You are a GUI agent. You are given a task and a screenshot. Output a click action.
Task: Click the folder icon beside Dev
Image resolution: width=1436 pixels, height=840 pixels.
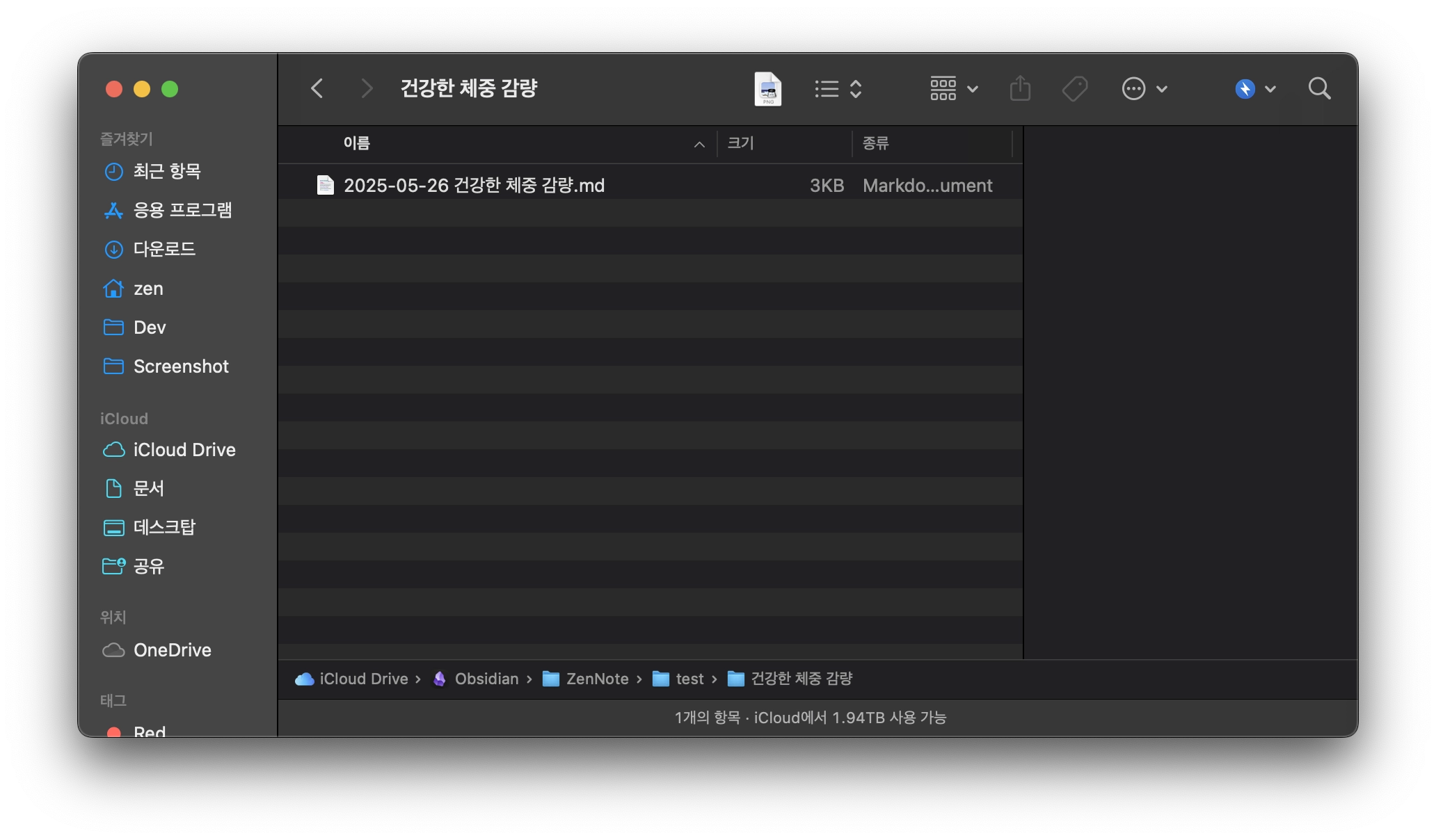click(113, 327)
